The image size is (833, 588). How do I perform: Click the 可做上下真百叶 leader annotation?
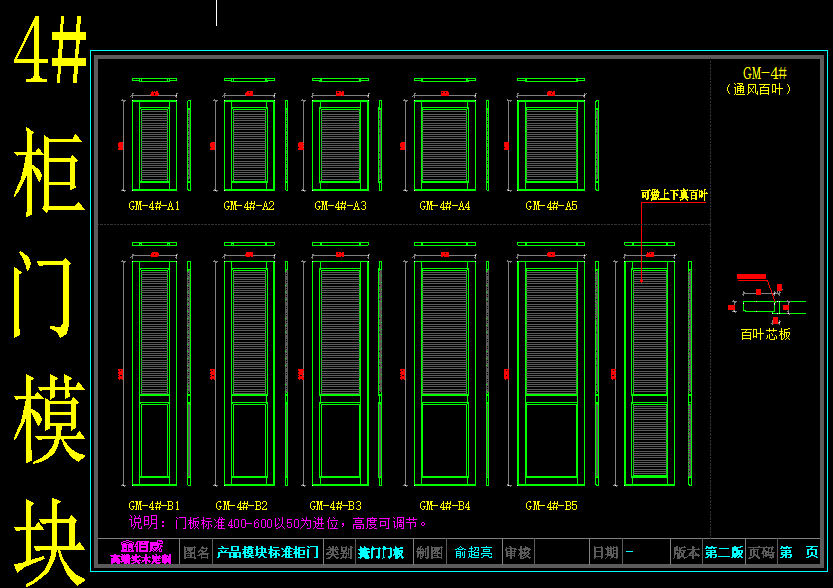[674, 196]
